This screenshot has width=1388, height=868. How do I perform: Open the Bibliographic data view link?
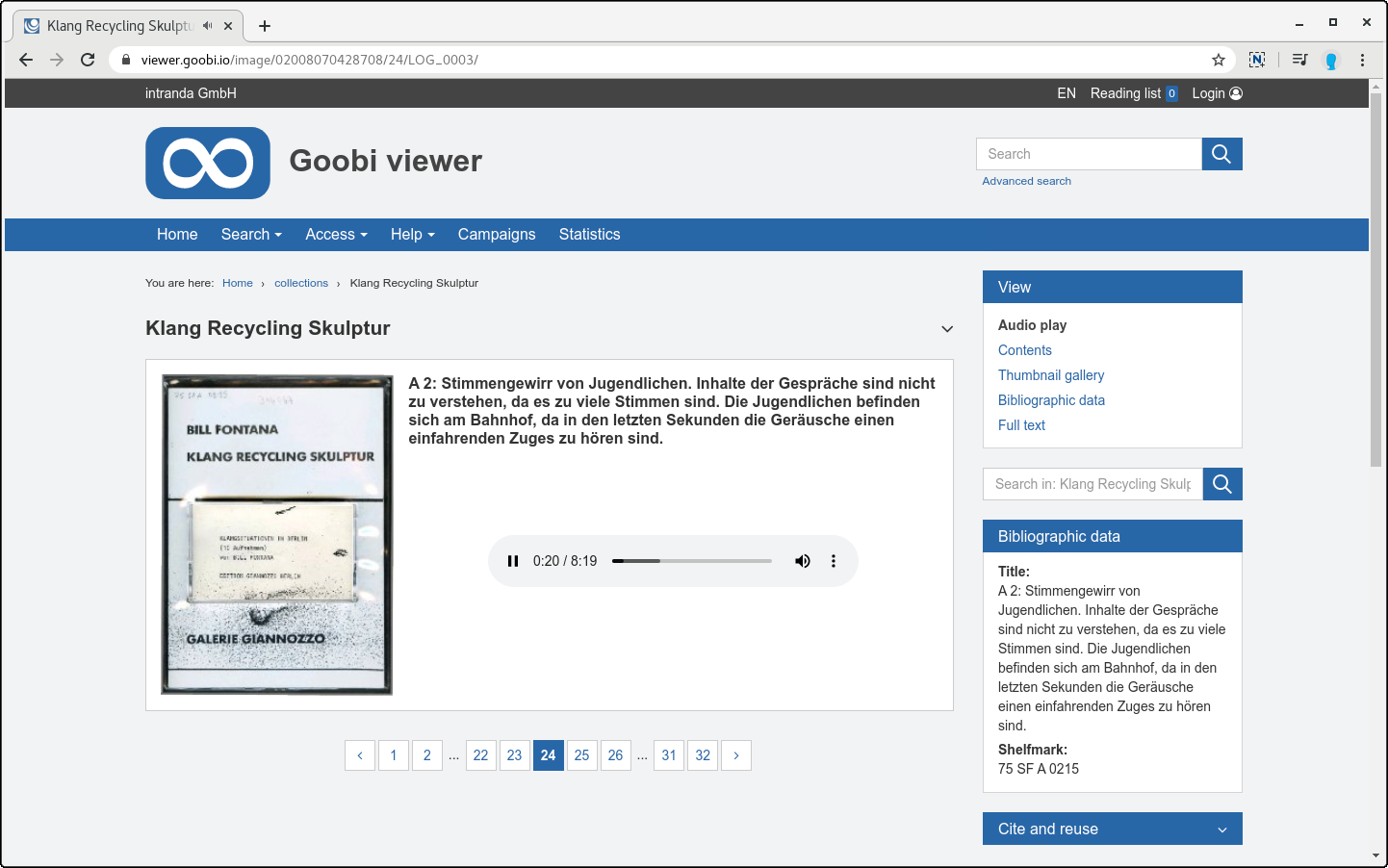tap(1051, 400)
